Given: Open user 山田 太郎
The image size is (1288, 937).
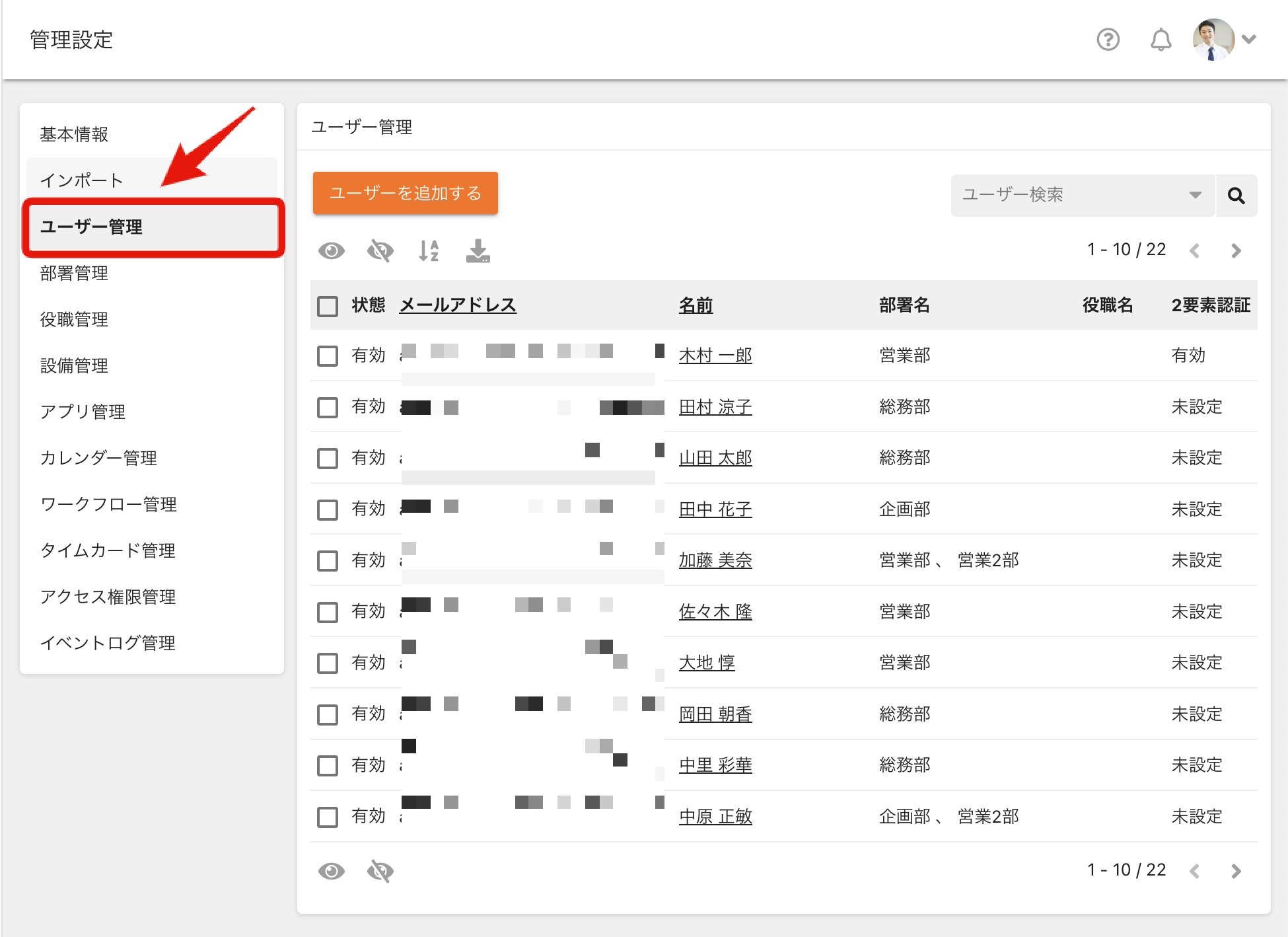Looking at the screenshot, I should click(x=715, y=458).
